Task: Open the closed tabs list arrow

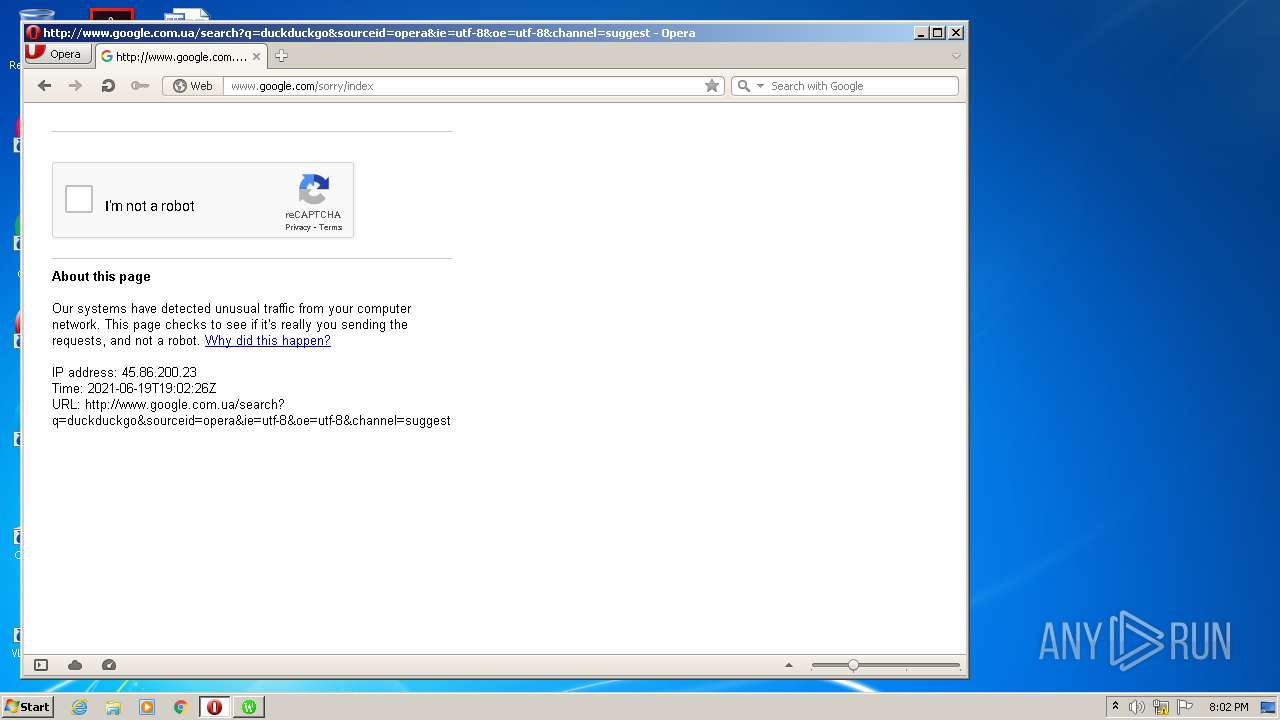Action: (956, 56)
